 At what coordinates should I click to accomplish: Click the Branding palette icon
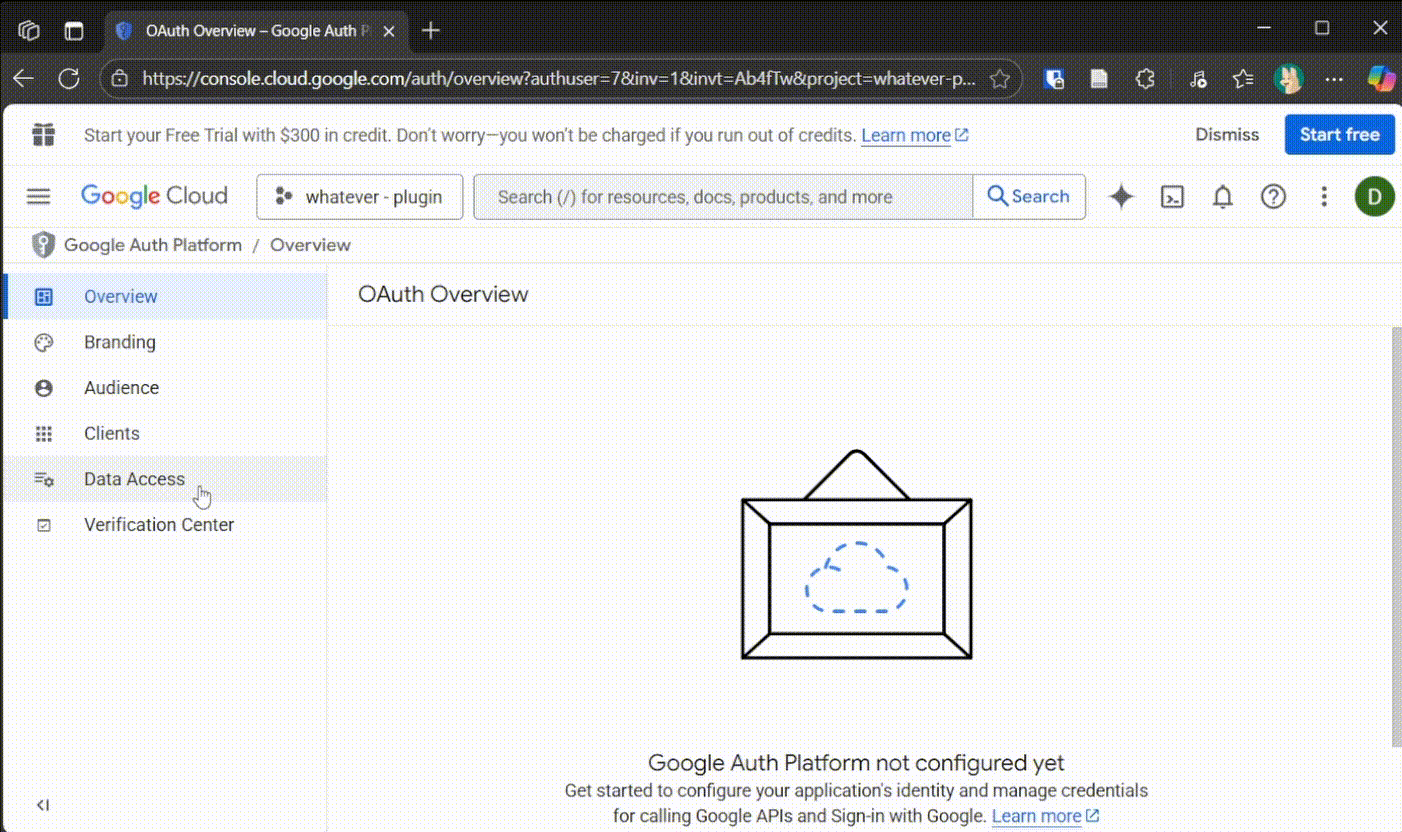coord(43,342)
